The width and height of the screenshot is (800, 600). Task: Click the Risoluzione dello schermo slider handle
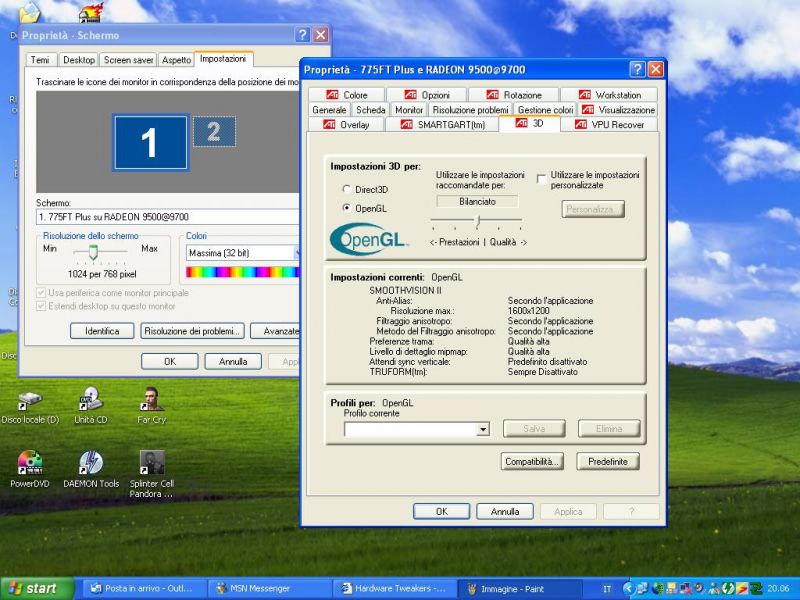[93, 252]
